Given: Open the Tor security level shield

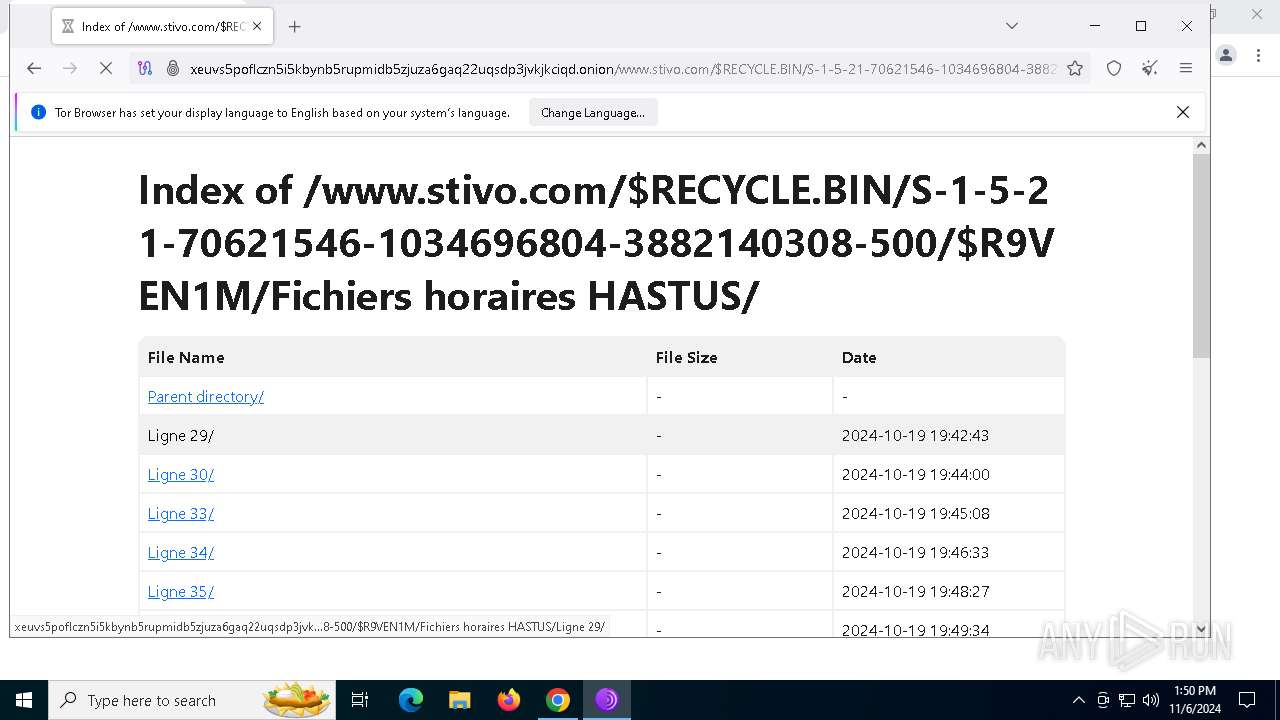Looking at the screenshot, I should pyautogui.click(x=1114, y=68).
